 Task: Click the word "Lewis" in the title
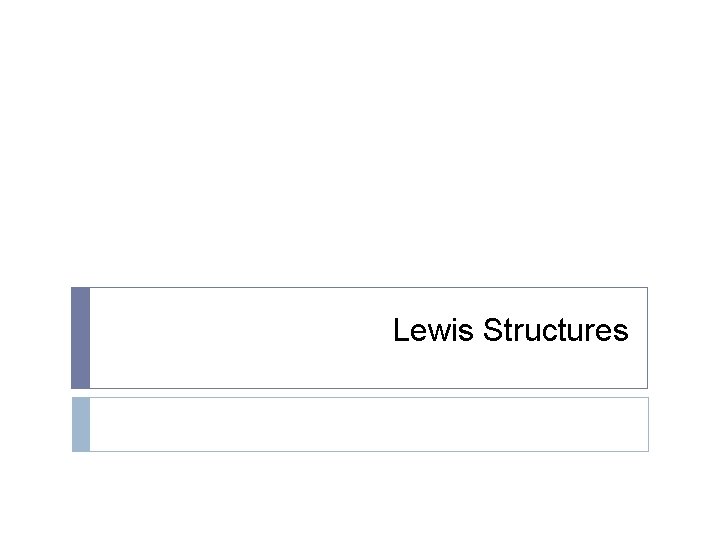coord(434,330)
